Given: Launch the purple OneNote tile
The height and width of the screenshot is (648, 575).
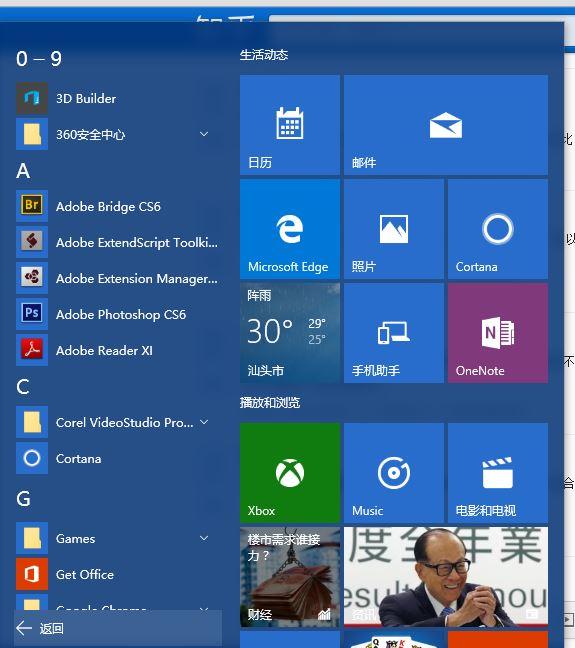Looking at the screenshot, I should [498, 333].
